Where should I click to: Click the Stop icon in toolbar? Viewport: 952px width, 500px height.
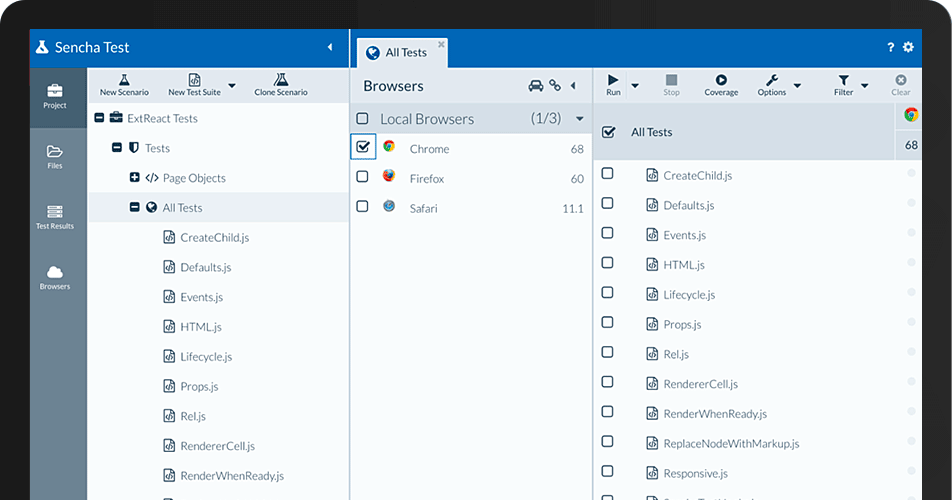tap(672, 79)
